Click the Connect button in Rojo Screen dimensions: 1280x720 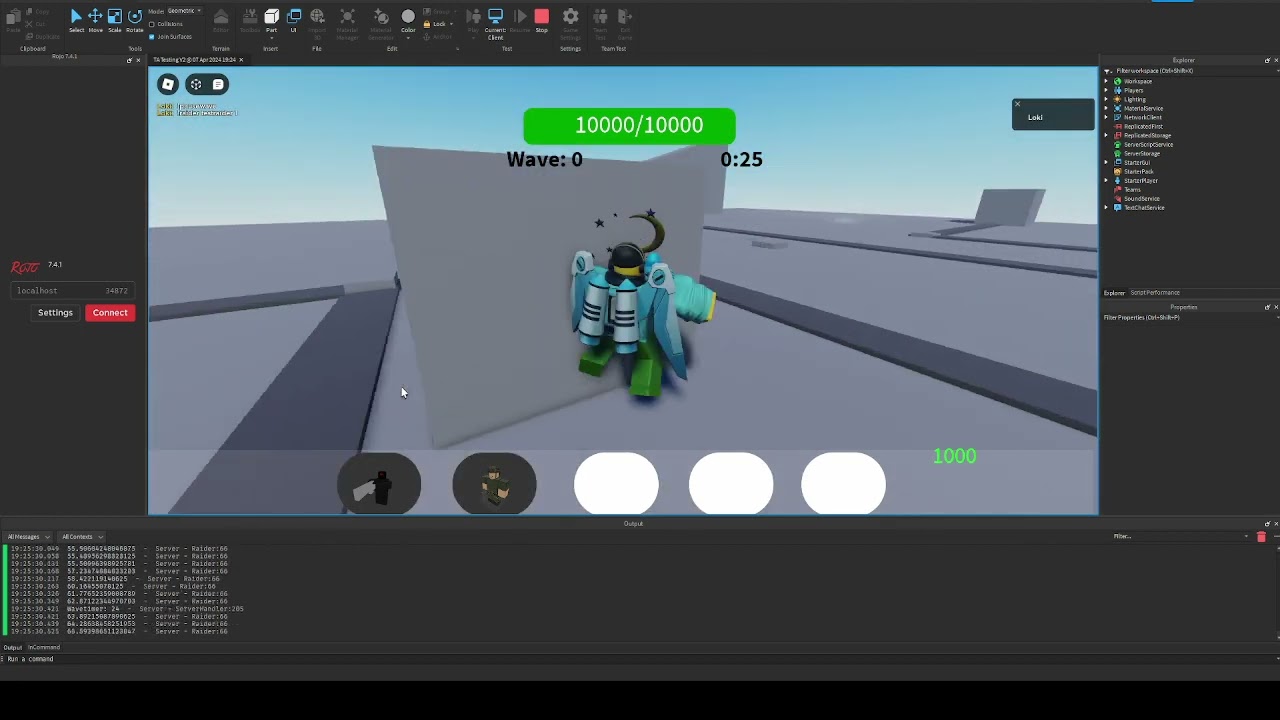[x=110, y=312]
